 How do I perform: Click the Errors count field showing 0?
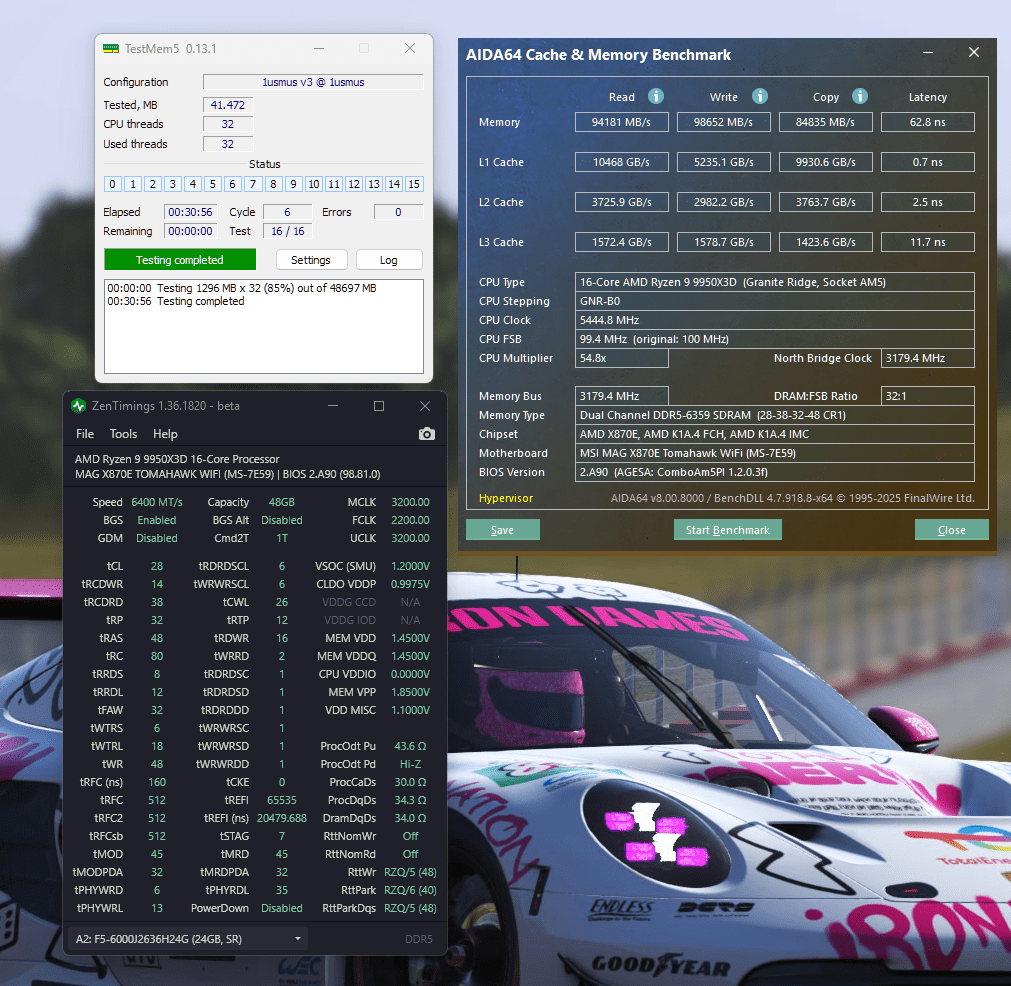click(x=398, y=212)
